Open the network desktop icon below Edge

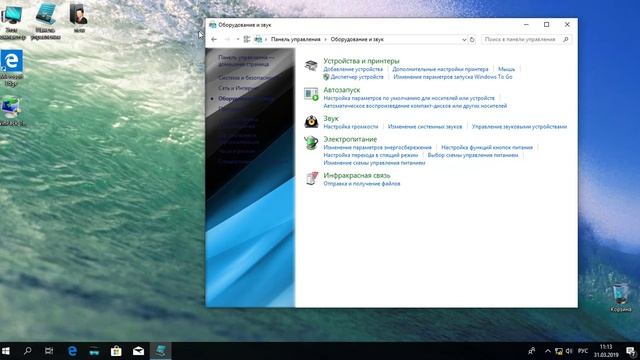pos(11,111)
